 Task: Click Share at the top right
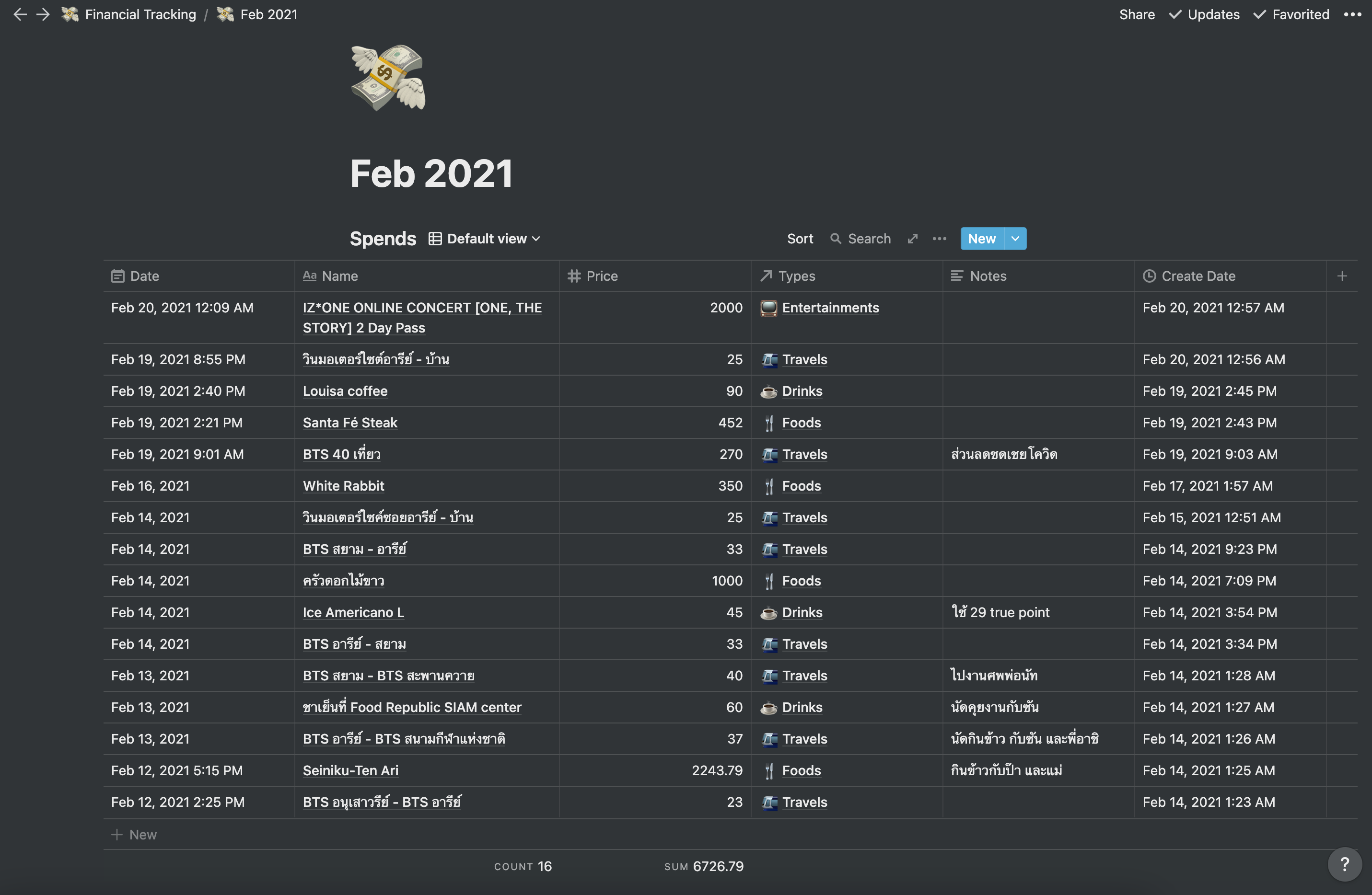[x=1136, y=14]
